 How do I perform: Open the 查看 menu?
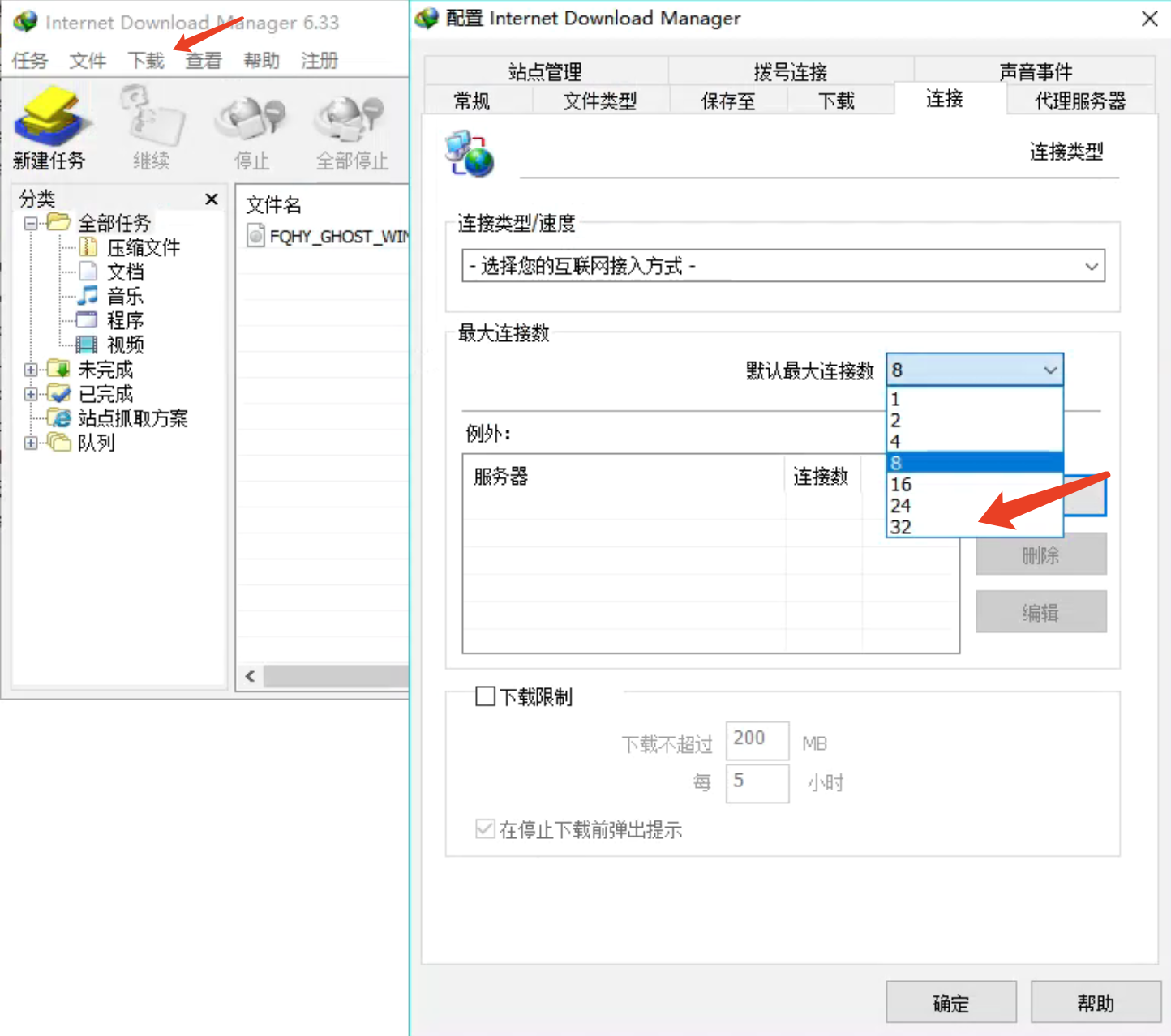point(204,61)
